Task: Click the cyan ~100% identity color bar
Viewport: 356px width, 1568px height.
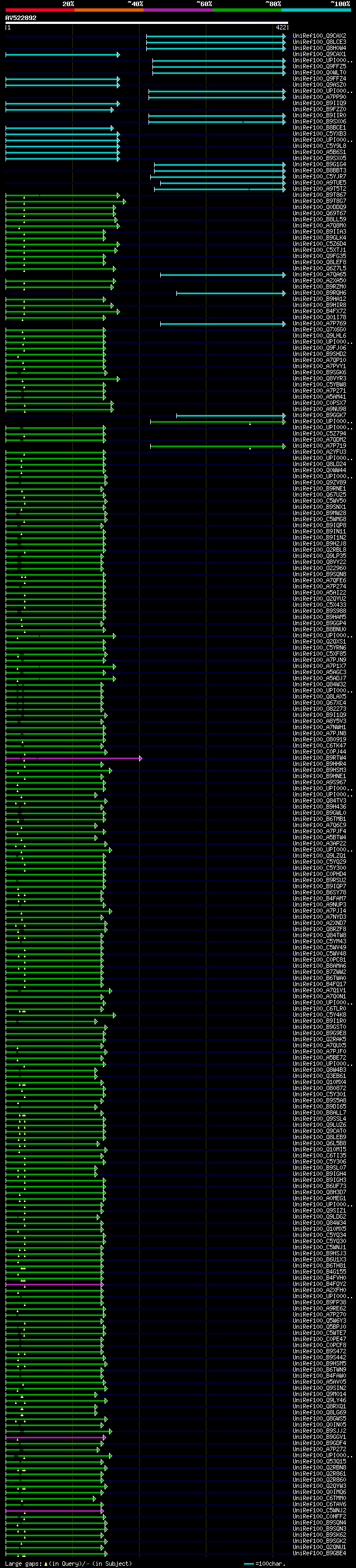Action: (x=316, y=10)
